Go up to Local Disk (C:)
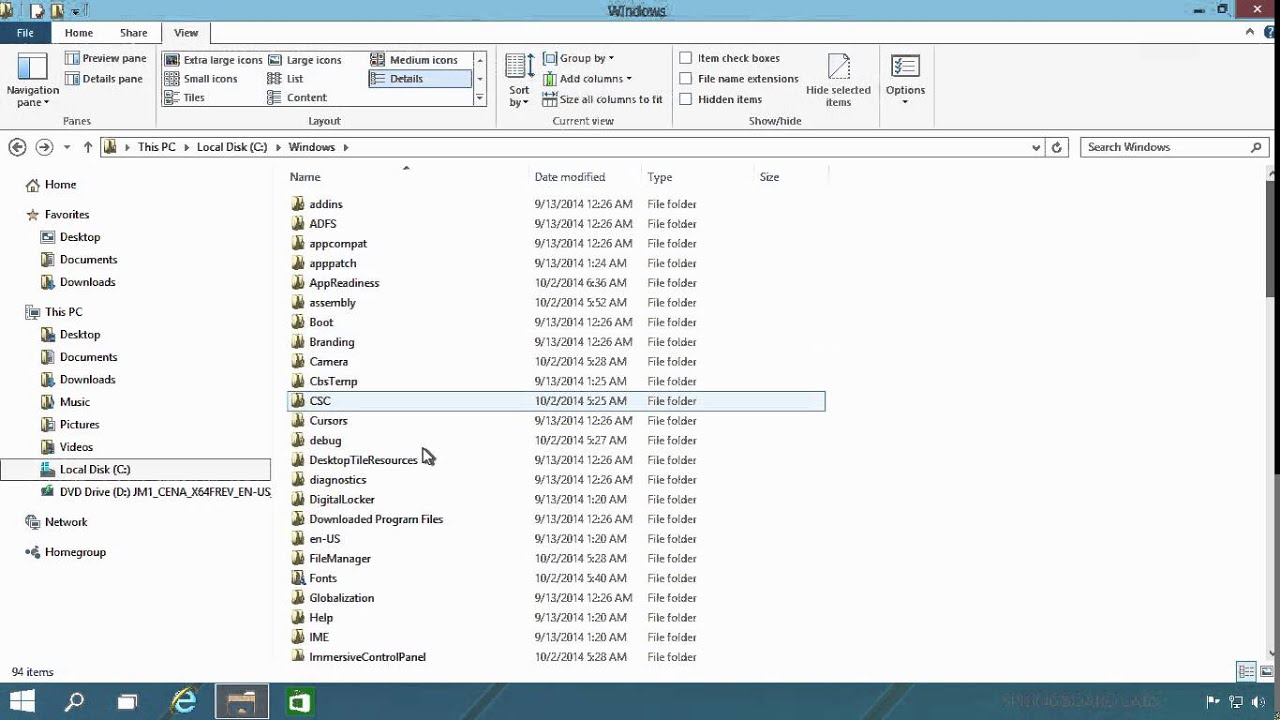Image resolution: width=1280 pixels, height=720 pixels. [88, 147]
